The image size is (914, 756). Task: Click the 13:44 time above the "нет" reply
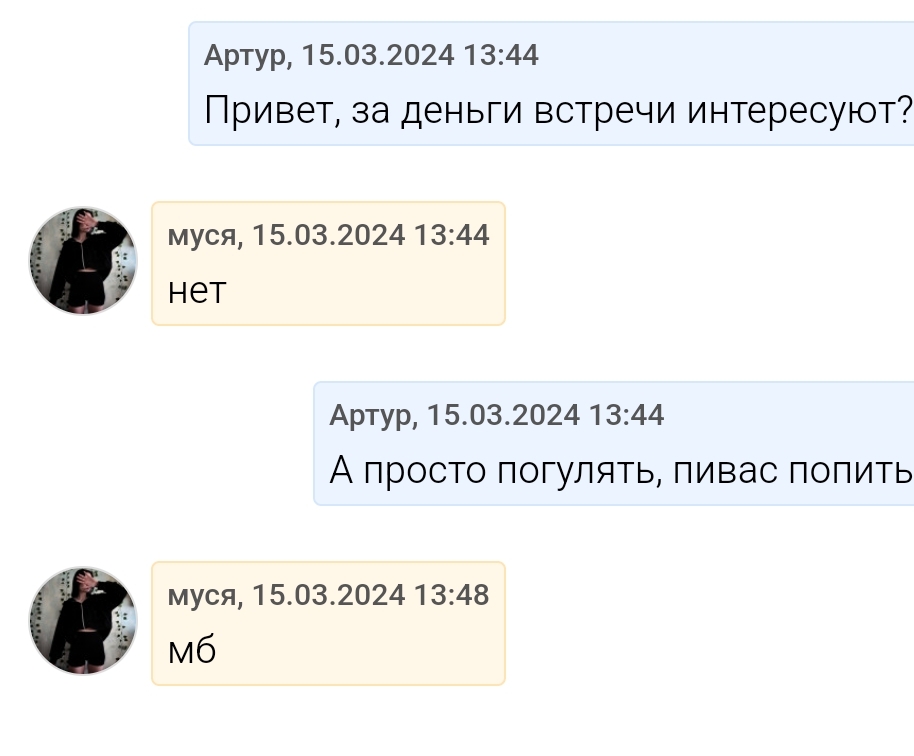click(x=451, y=235)
